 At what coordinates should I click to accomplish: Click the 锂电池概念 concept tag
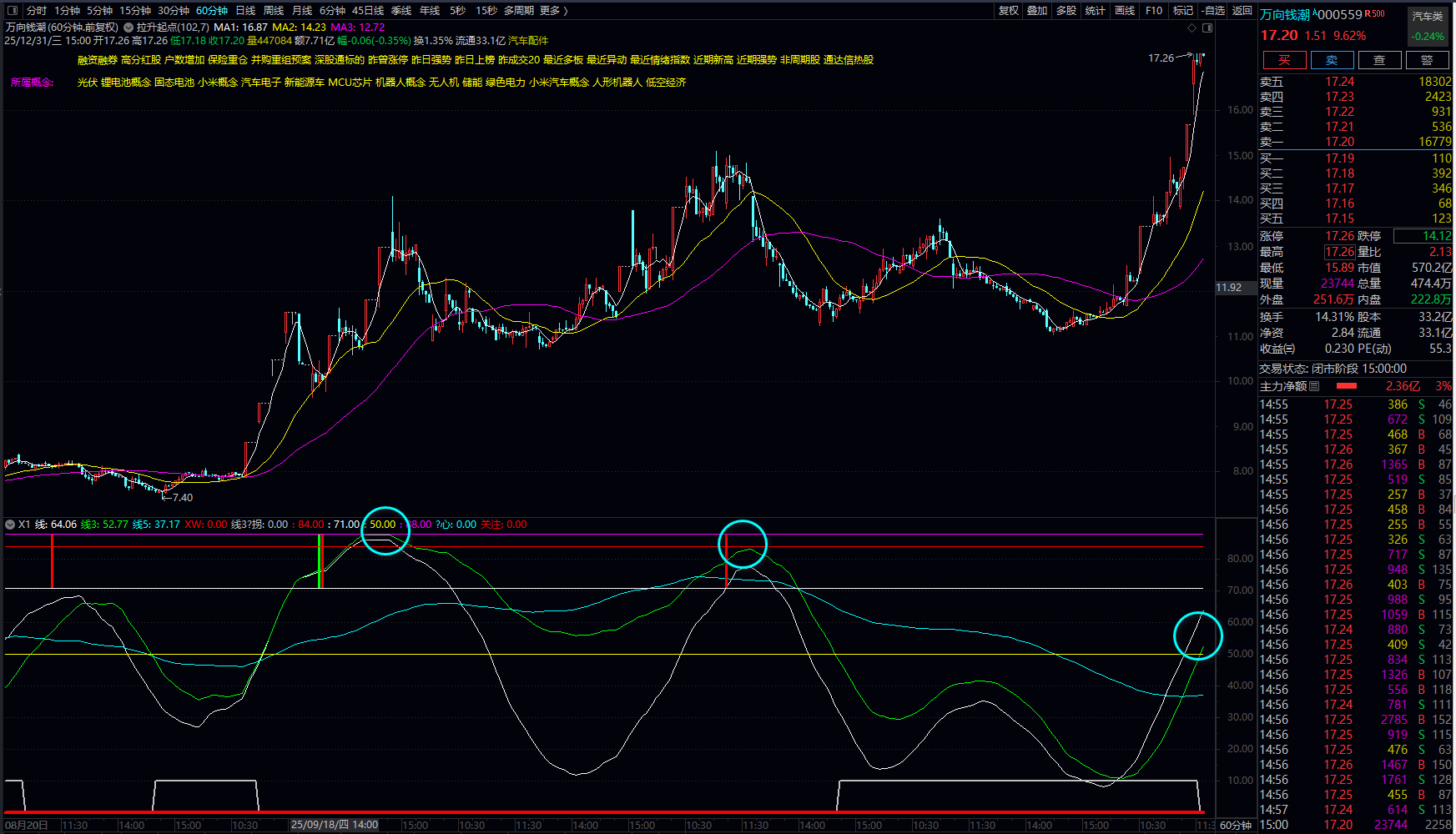[126, 82]
